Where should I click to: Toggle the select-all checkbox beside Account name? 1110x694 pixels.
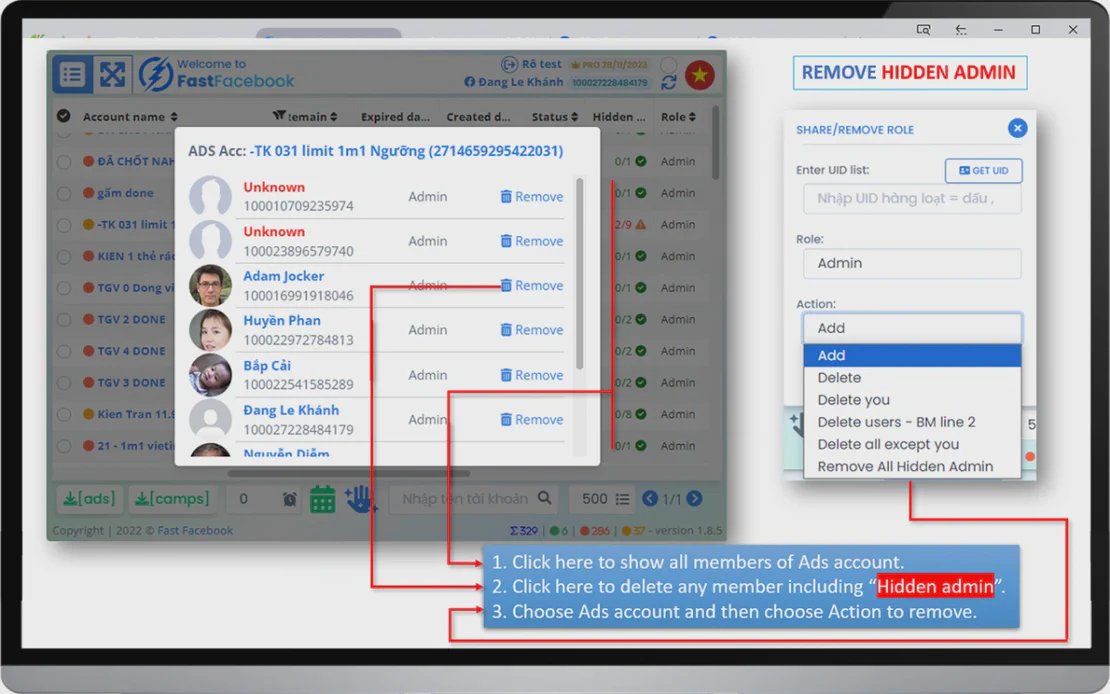(64, 116)
